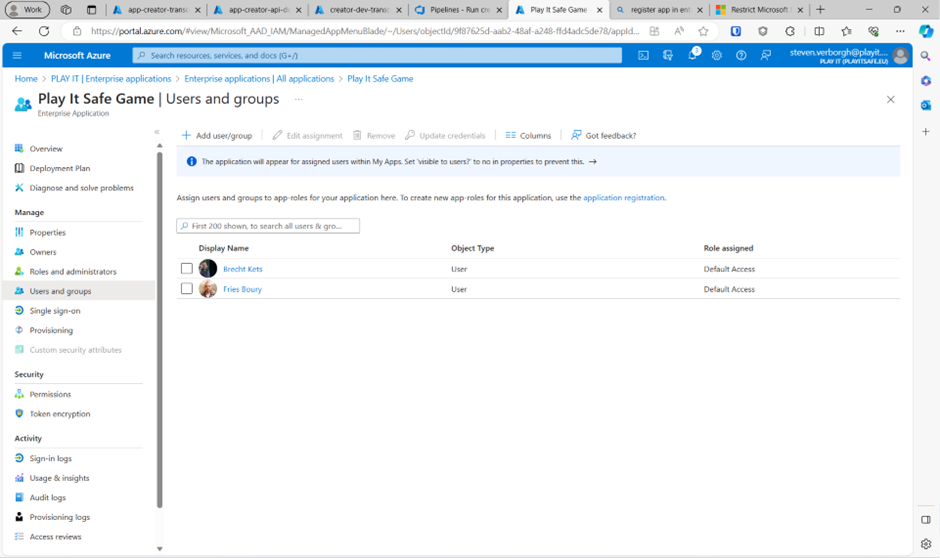Focus the users and groups search box

[x=268, y=226]
